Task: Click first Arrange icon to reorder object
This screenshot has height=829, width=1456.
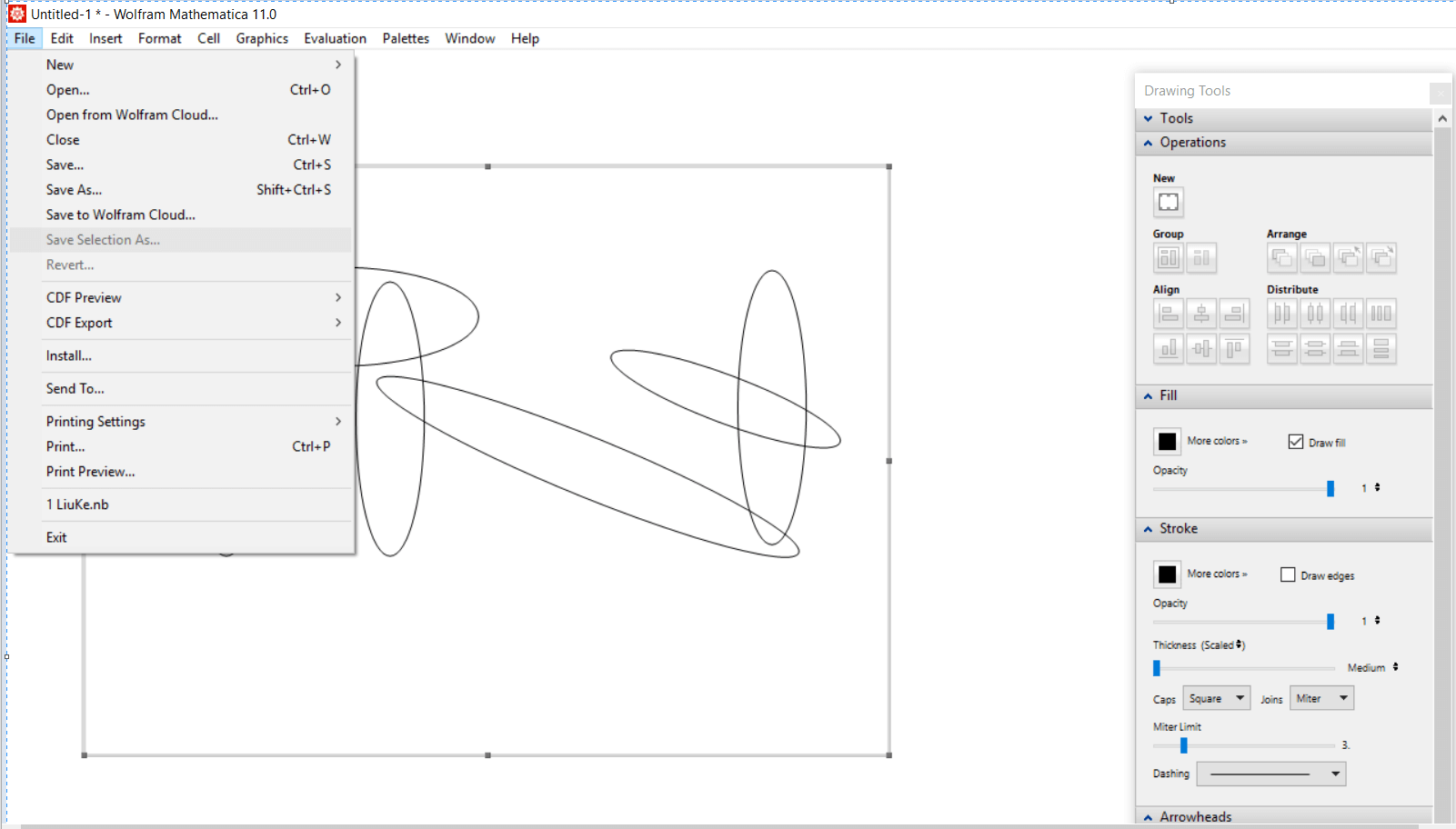Action: 1282,258
